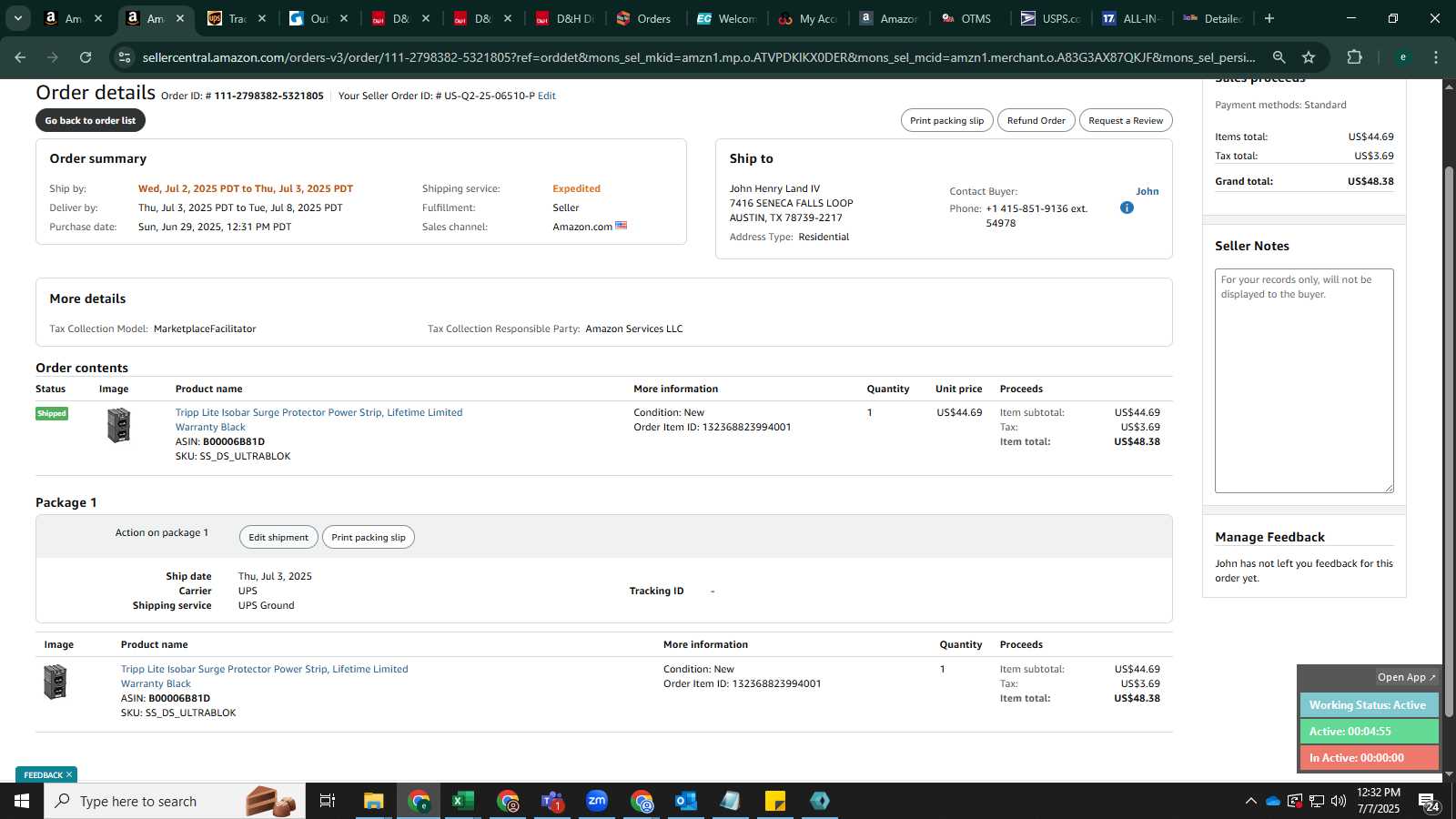Close the FEEDBACK tag
The width and height of the screenshot is (1456, 819).
pyautogui.click(x=69, y=774)
